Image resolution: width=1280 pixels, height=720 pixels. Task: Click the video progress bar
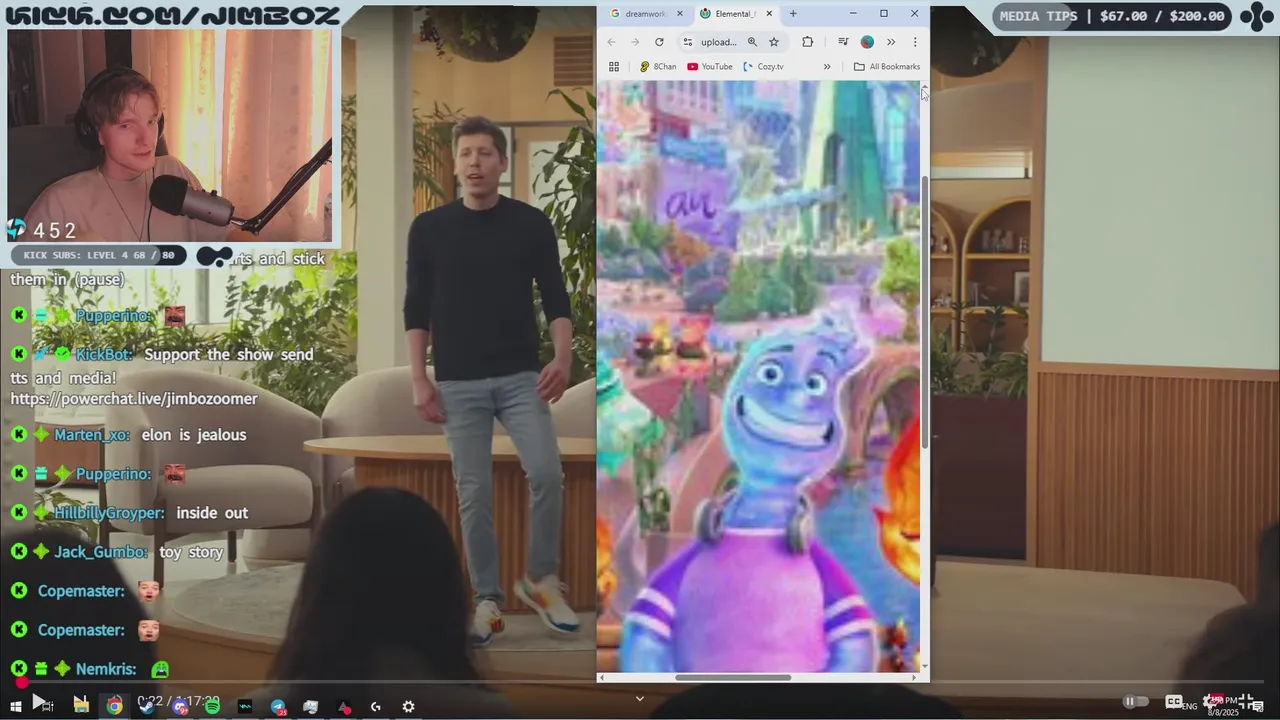[640, 684]
